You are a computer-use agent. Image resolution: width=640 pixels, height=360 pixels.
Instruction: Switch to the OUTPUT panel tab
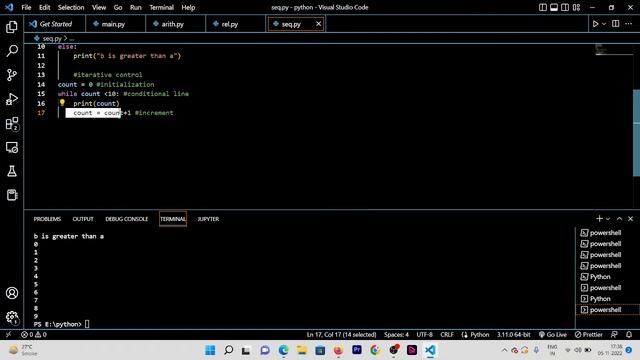[83, 219]
